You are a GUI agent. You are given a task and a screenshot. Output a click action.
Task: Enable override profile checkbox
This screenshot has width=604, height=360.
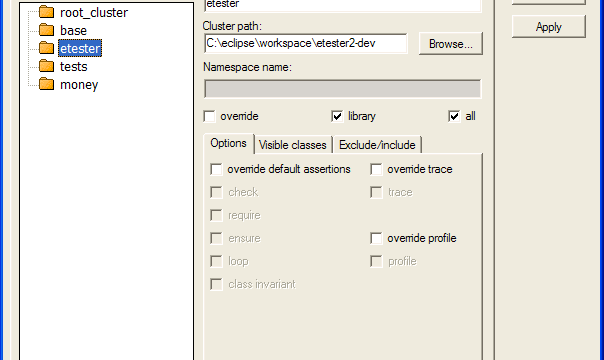tap(376, 238)
